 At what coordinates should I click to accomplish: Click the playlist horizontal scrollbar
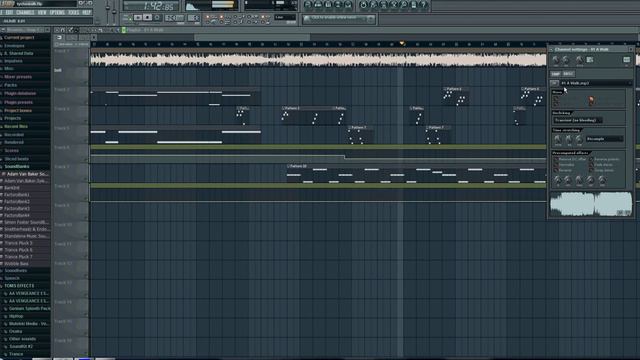click(x=252, y=37)
